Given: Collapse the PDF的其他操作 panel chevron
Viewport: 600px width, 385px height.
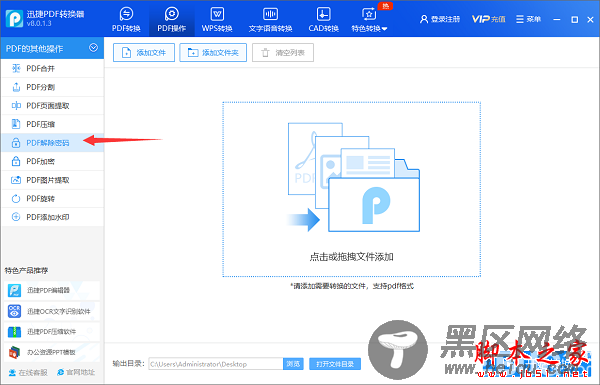Looking at the screenshot, I should [x=93, y=48].
